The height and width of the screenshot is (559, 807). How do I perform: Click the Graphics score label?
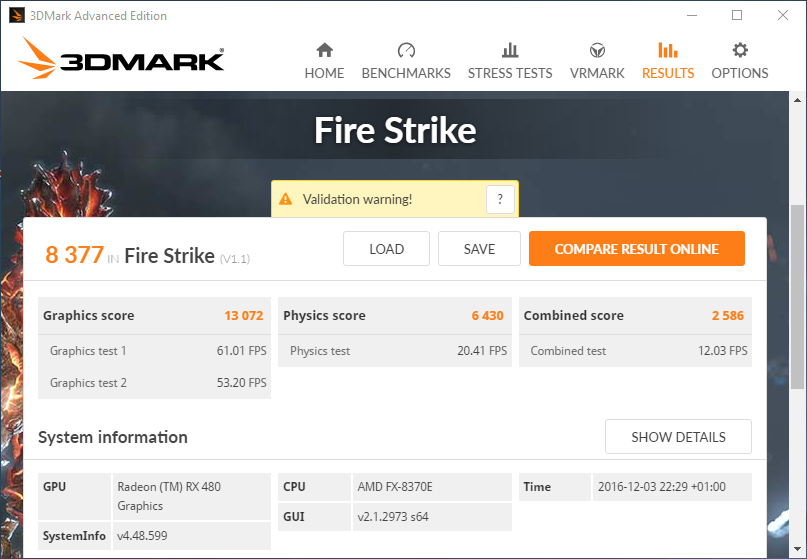(x=89, y=316)
